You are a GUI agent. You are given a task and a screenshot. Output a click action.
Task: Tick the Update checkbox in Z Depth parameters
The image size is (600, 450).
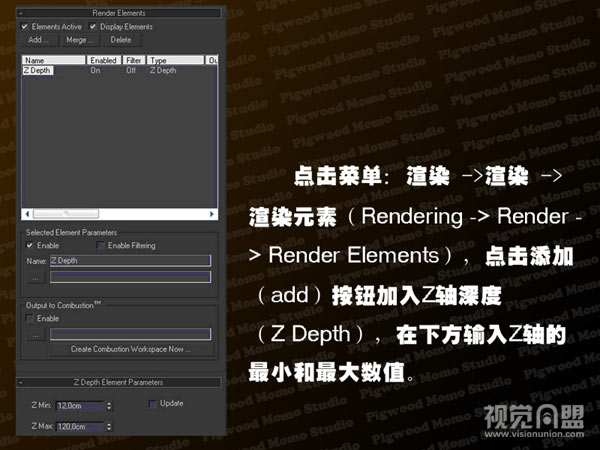point(152,404)
